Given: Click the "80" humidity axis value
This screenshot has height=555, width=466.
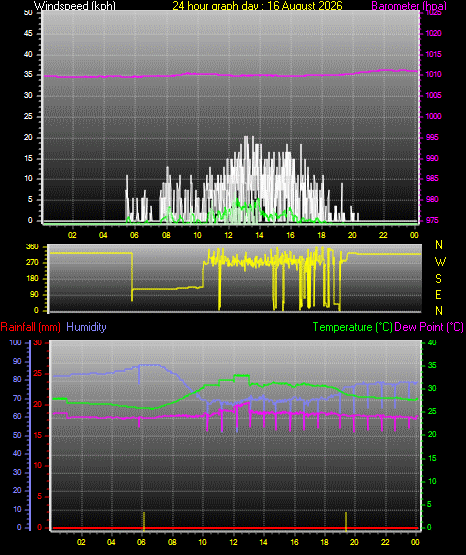Looking at the screenshot, I should click(x=17, y=379).
